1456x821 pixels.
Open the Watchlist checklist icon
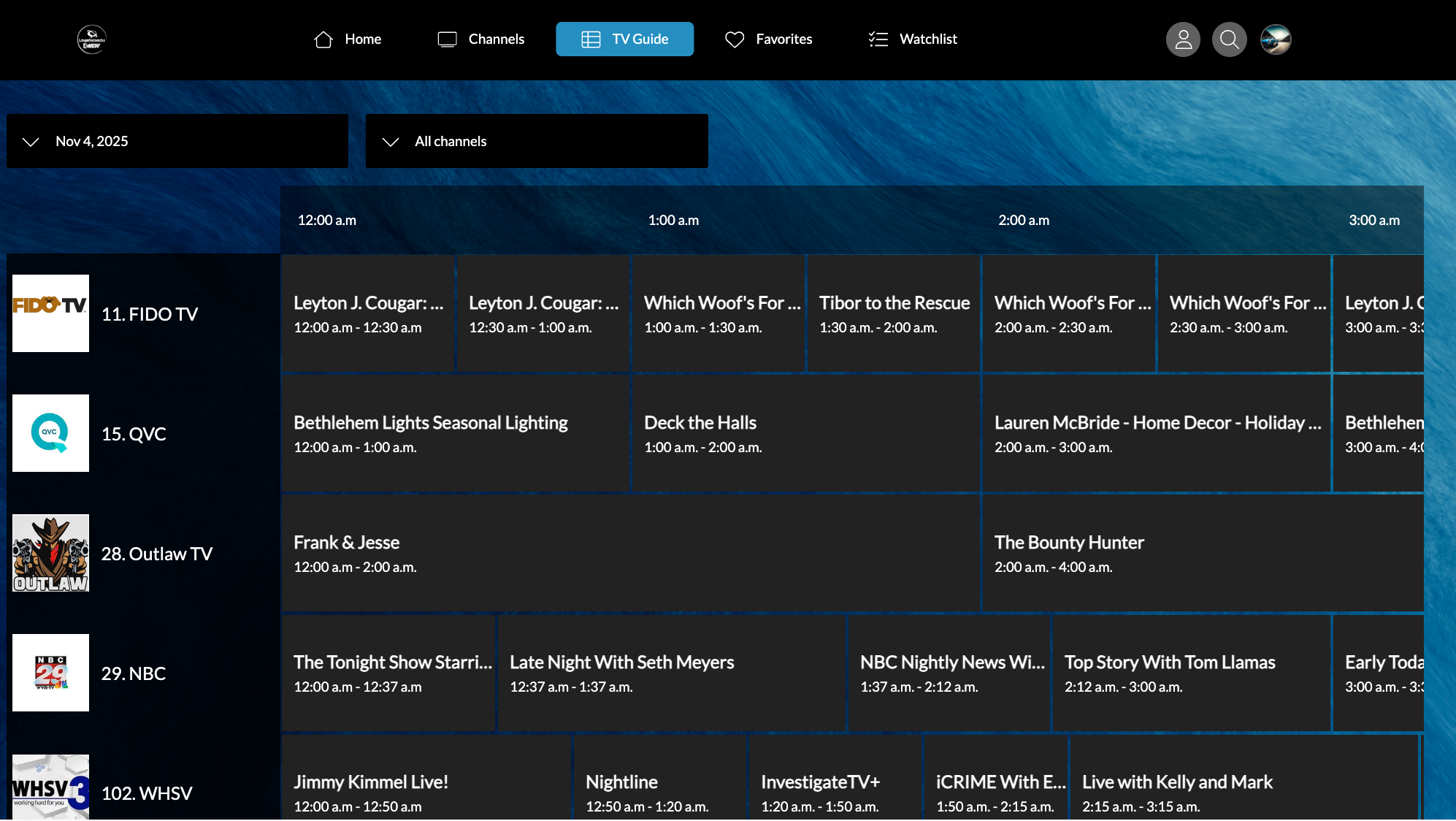coord(878,39)
